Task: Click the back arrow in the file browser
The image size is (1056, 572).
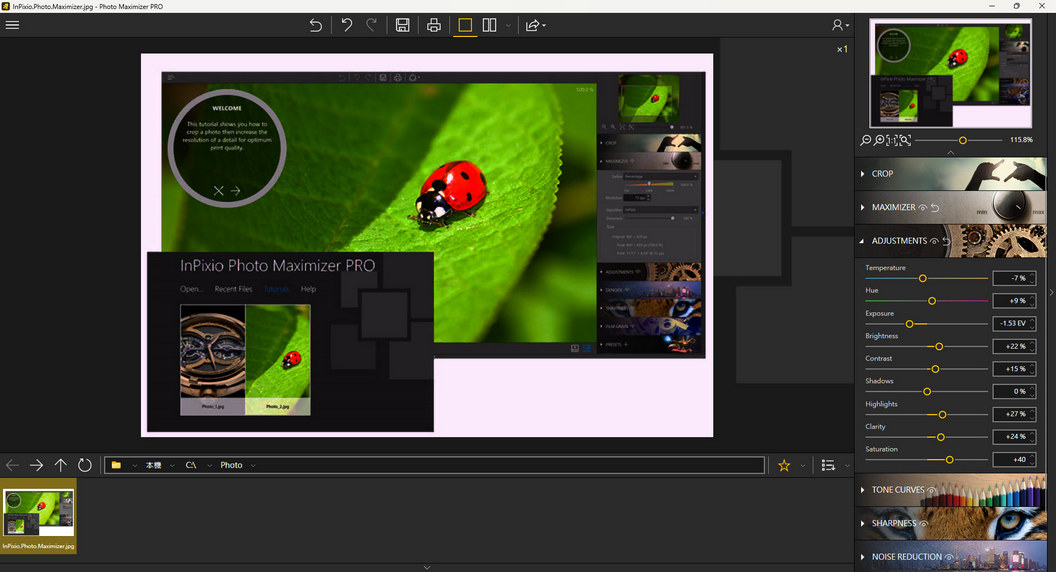Action: (12, 465)
